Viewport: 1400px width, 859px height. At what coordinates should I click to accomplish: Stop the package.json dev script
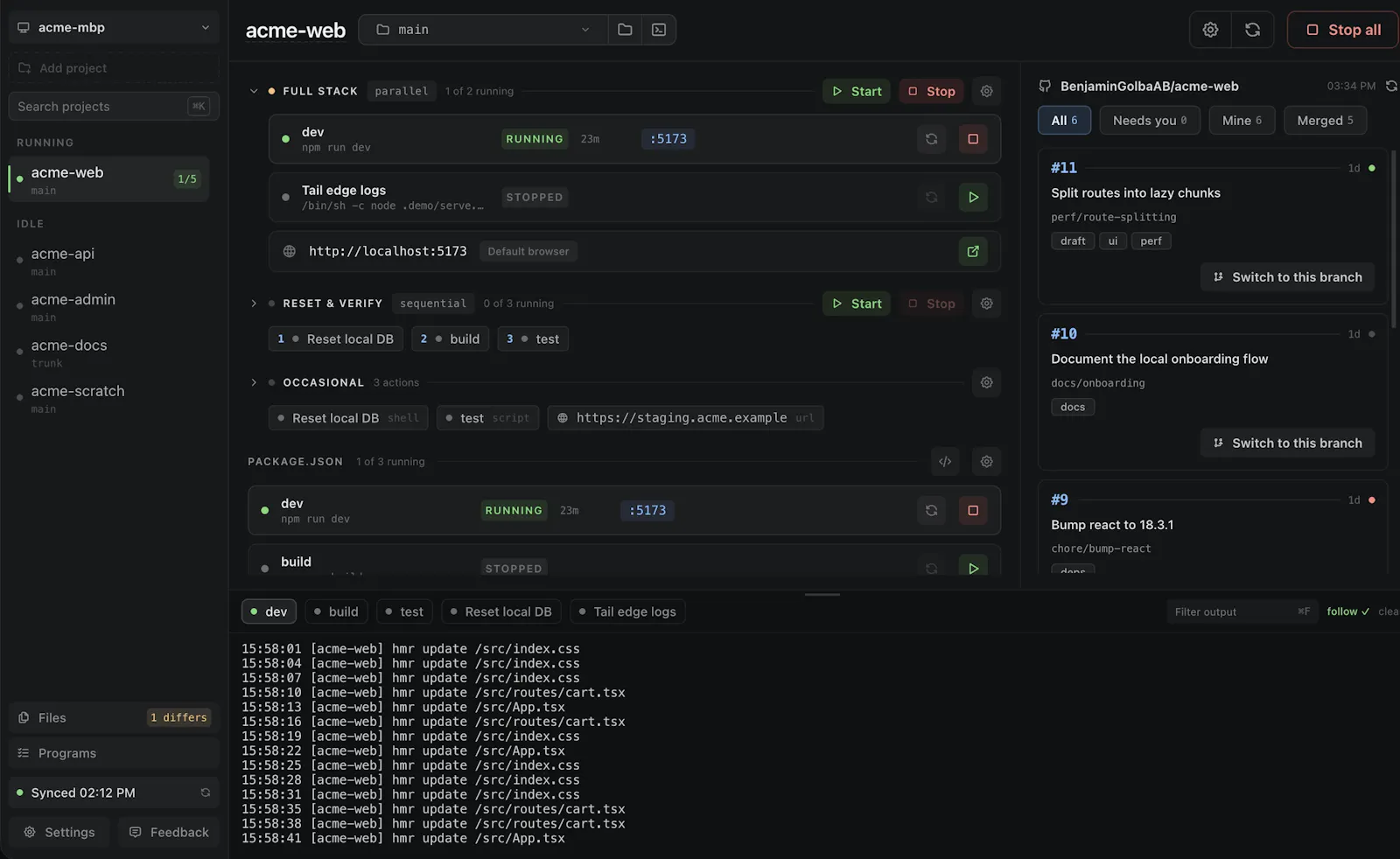(973, 511)
